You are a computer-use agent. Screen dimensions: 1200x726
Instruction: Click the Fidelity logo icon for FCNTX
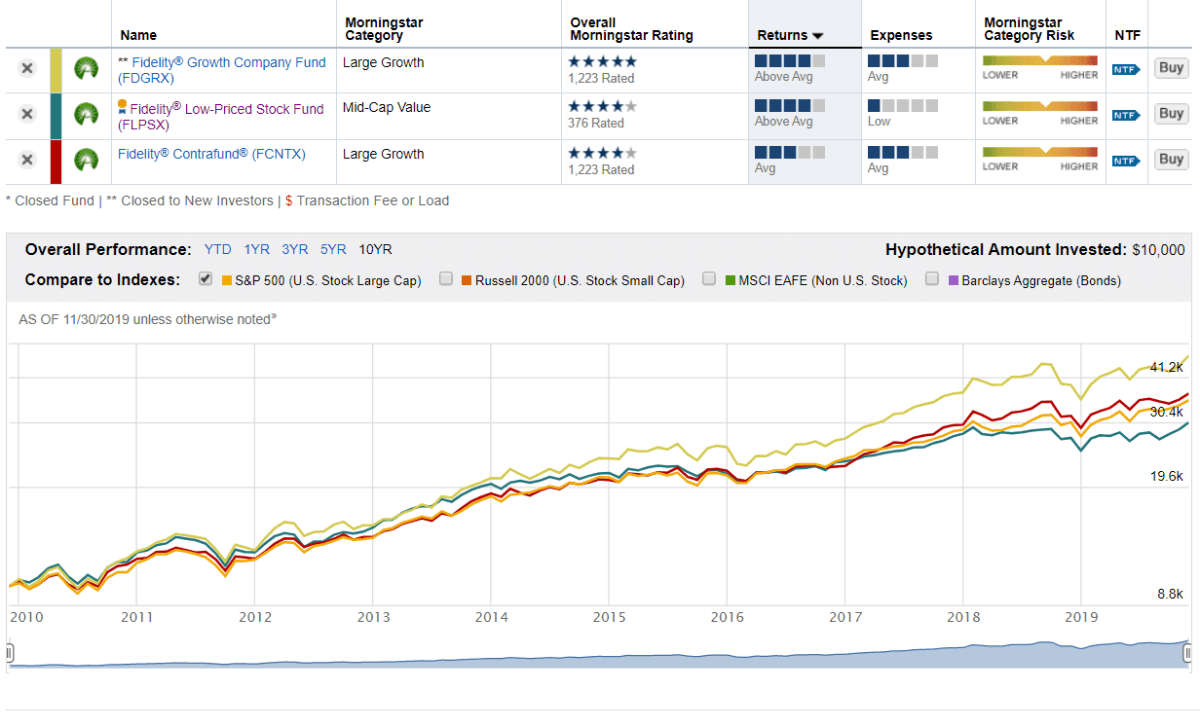click(86, 160)
